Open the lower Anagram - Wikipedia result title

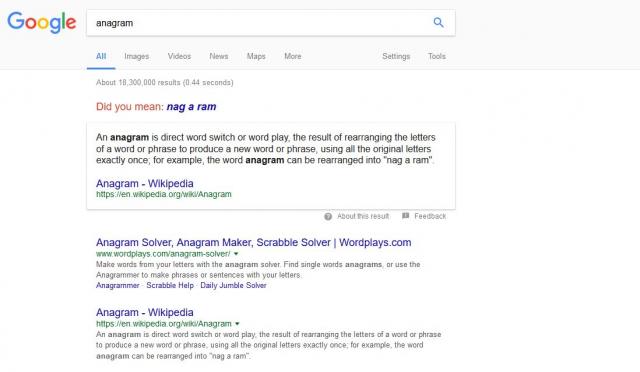[144, 312]
